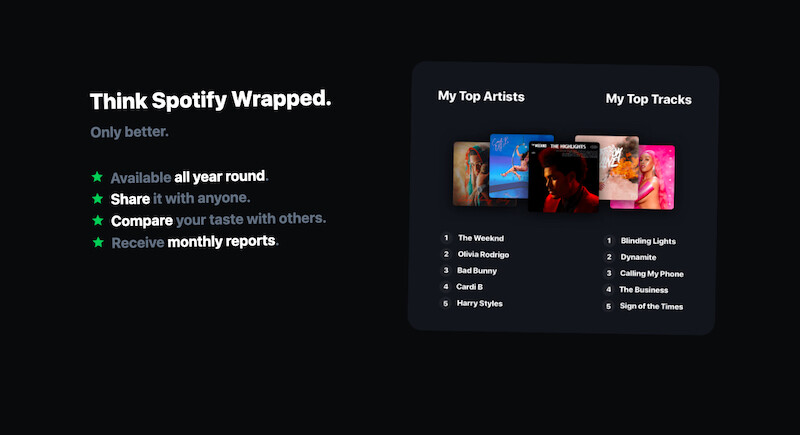Select the number 2 badge next to Olivia Rodrigo
800x435 pixels.
(x=446, y=254)
